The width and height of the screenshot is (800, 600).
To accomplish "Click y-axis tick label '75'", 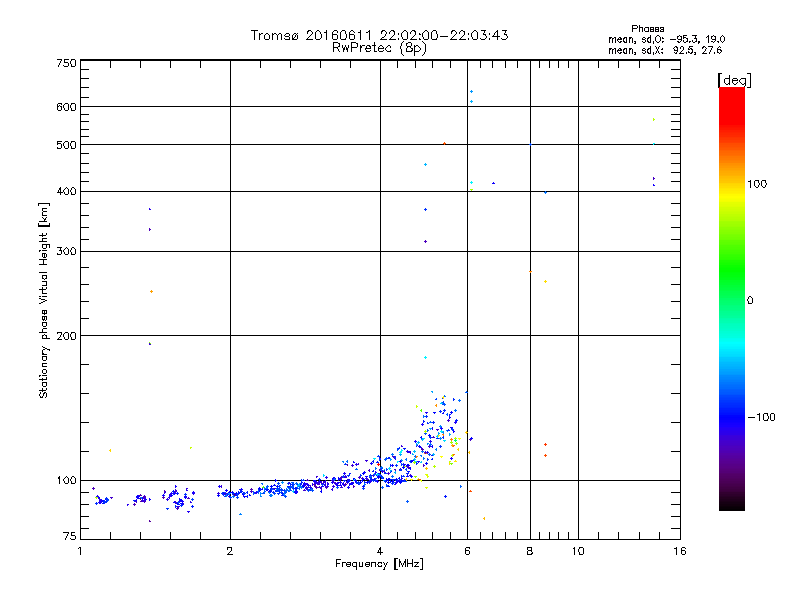I will [70, 536].
